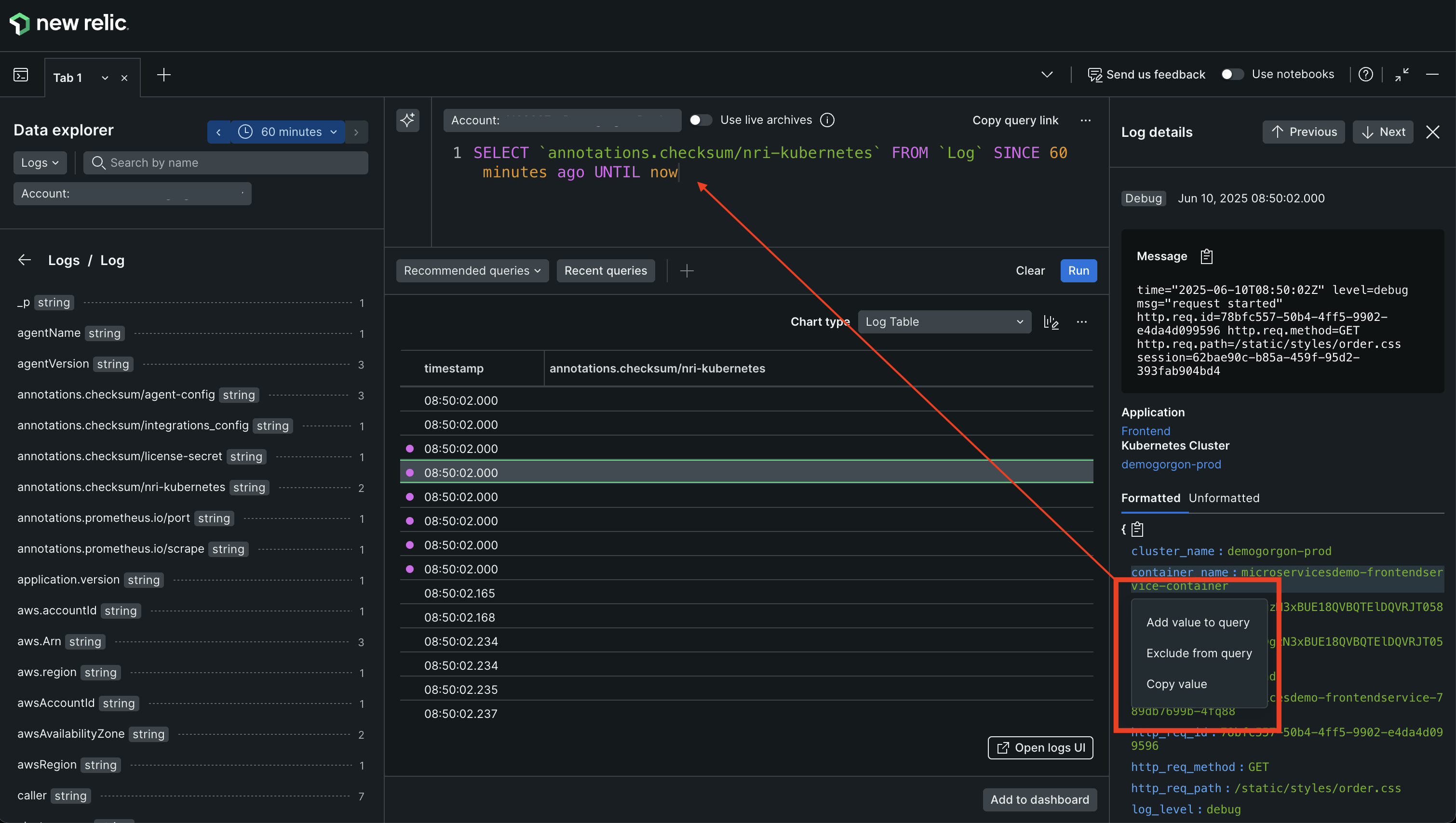Screen dimensions: 1456x823
Task: Click the back arrow next to Logs / Log
Action: 24,260
